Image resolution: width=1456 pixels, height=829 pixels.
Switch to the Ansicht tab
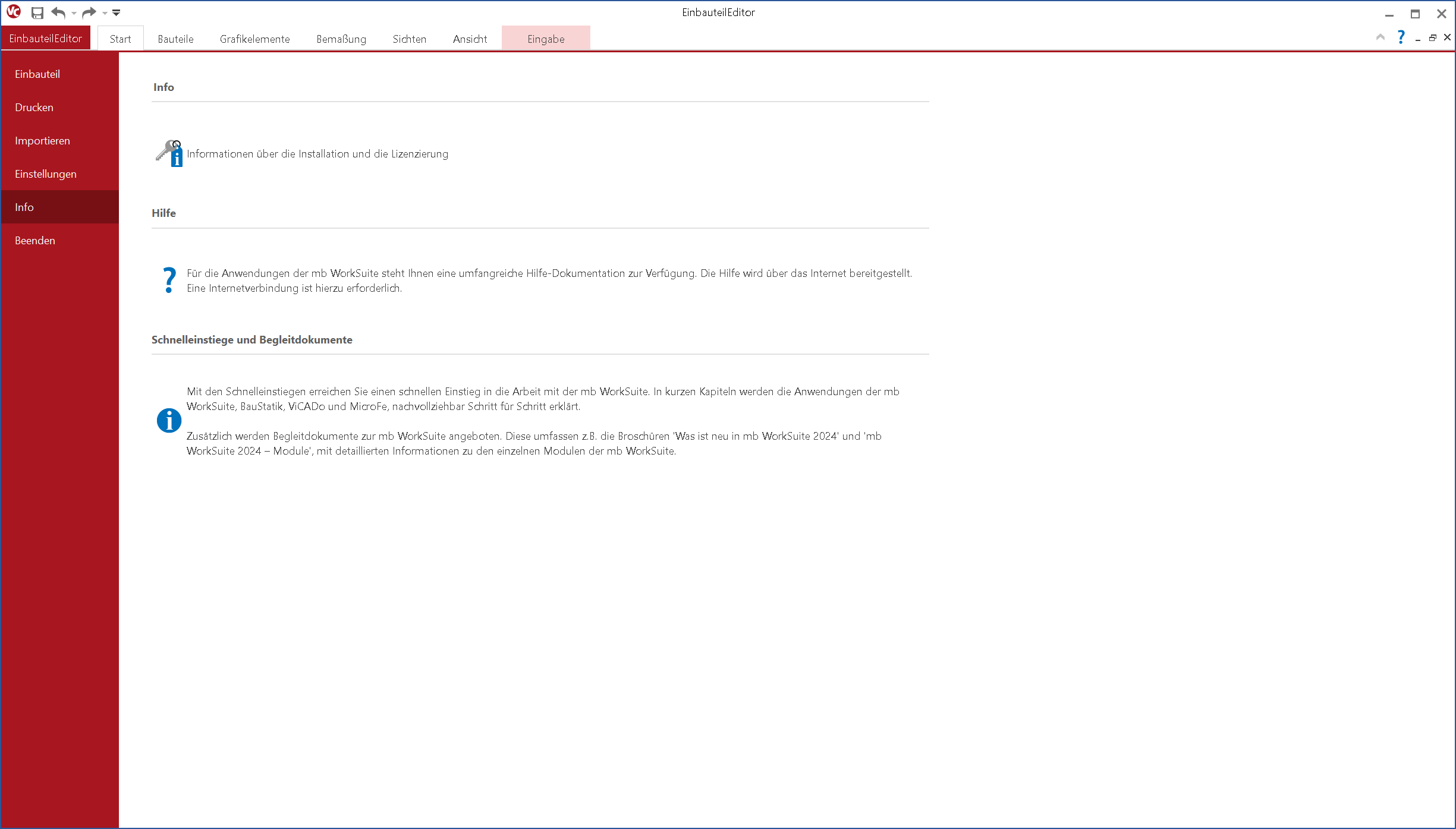click(470, 39)
